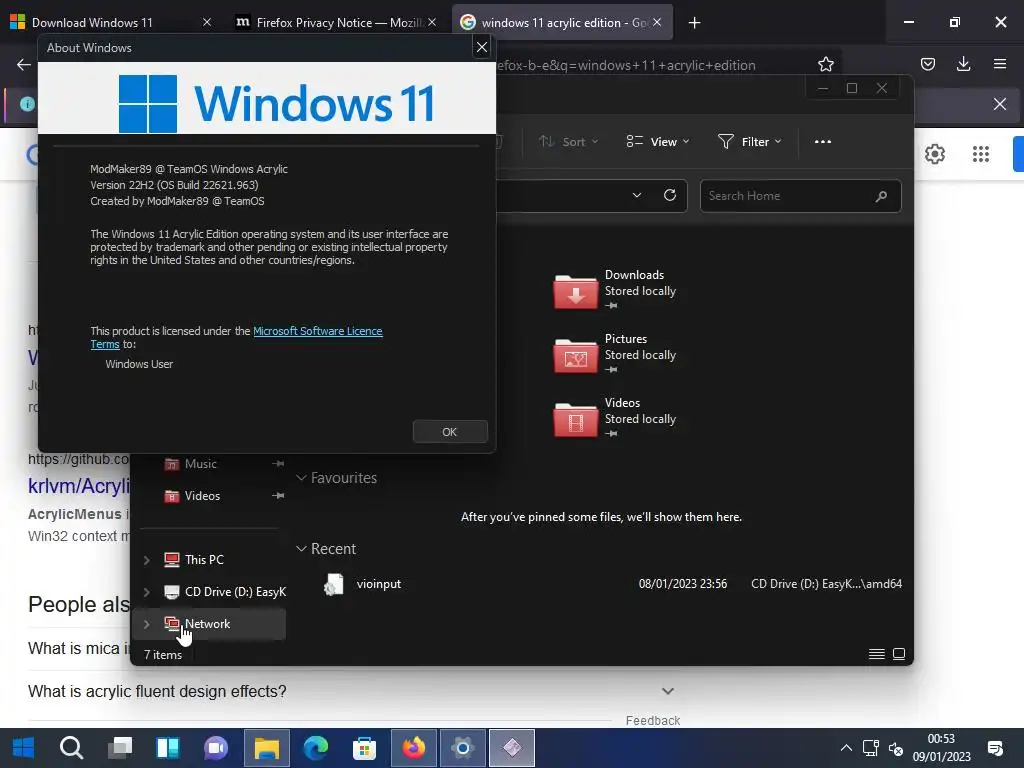Screen dimensions: 1024x768
Task: Open File Explorer from the taskbar
Action: click(266, 748)
